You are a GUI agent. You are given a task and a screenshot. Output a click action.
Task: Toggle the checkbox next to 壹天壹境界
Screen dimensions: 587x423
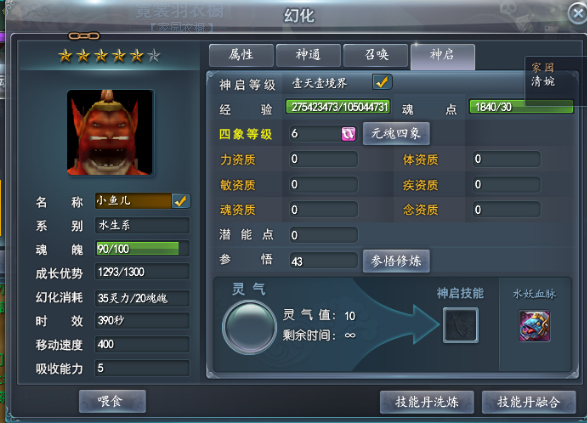382,82
